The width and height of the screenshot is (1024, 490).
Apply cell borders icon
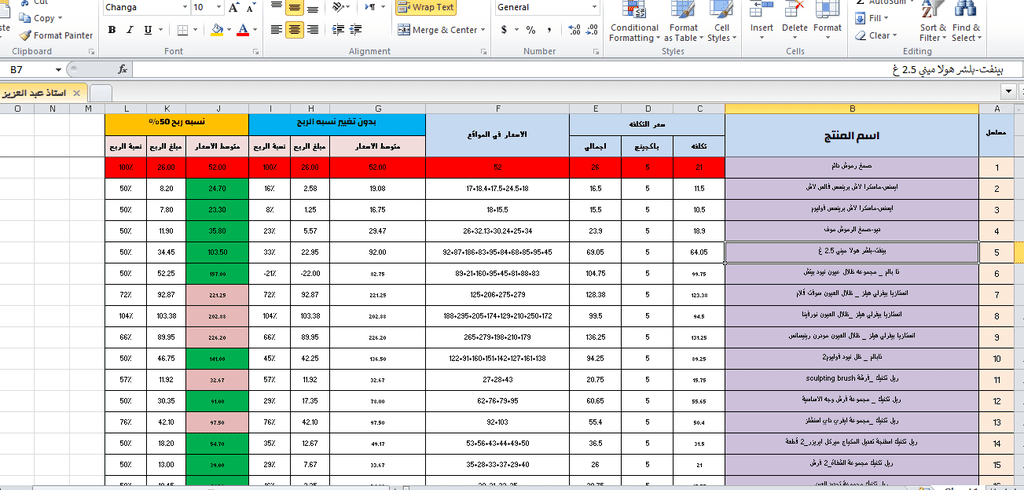coord(182,30)
